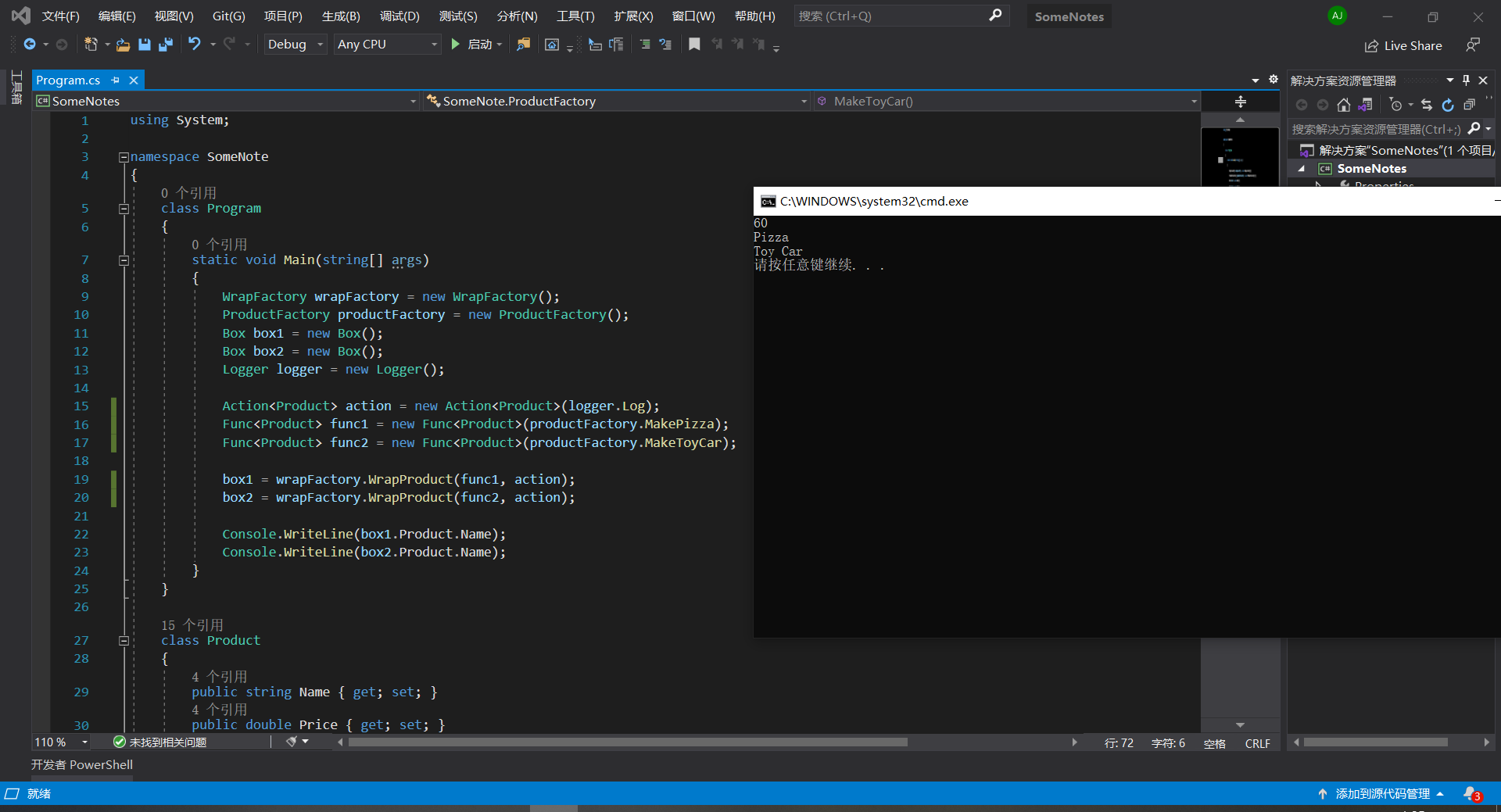Click the uncomment selected lines icon
Viewport: 1501px width, 812px height.
[x=665, y=45]
